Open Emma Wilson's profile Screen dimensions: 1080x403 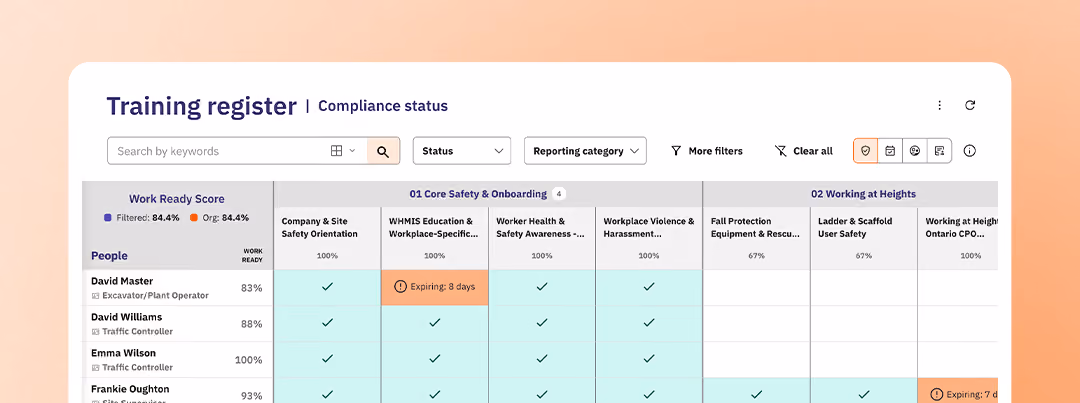(x=123, y=353)
